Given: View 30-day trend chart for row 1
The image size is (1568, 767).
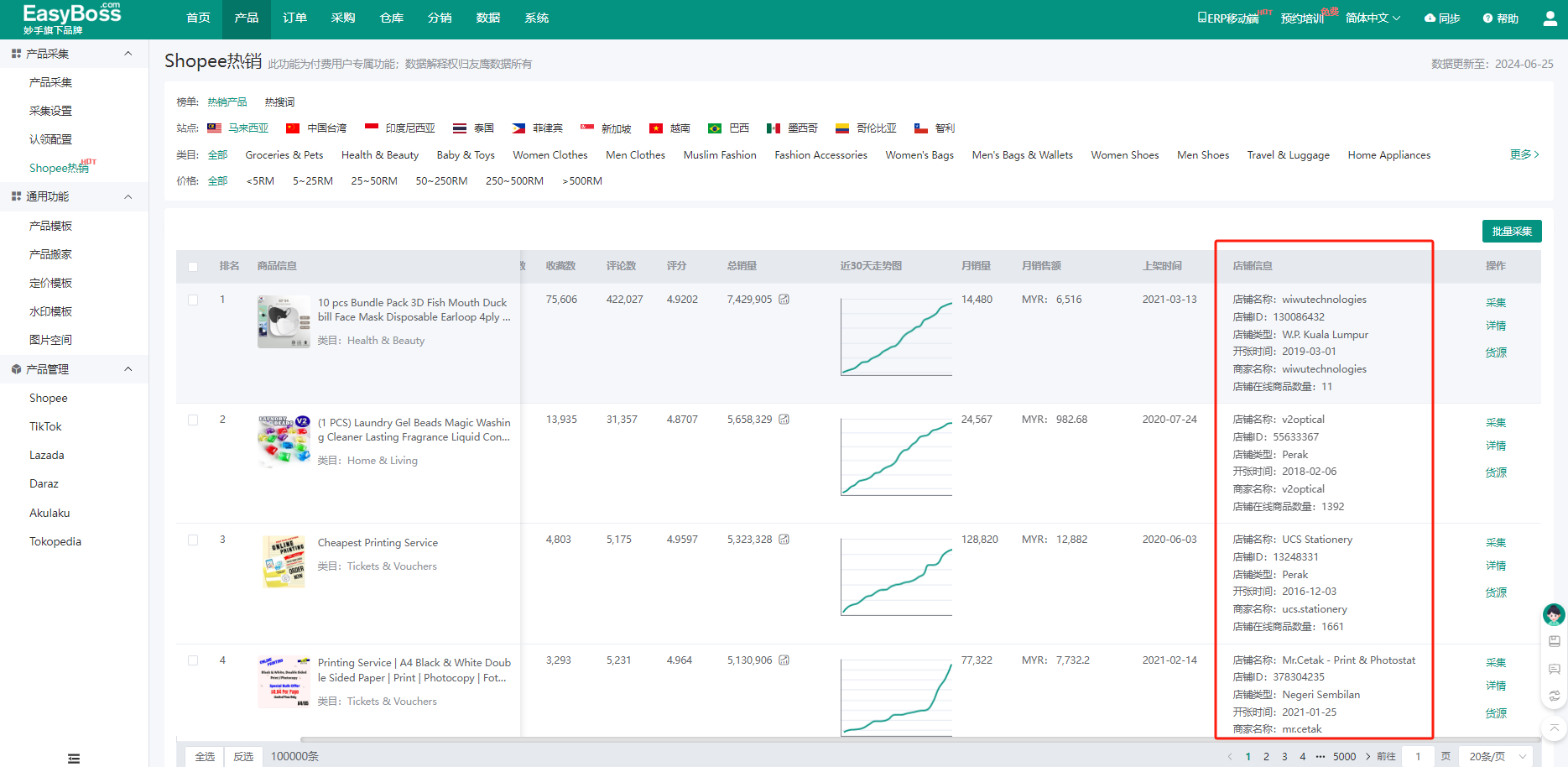Looking at the screenshot, I should point(896,337).
